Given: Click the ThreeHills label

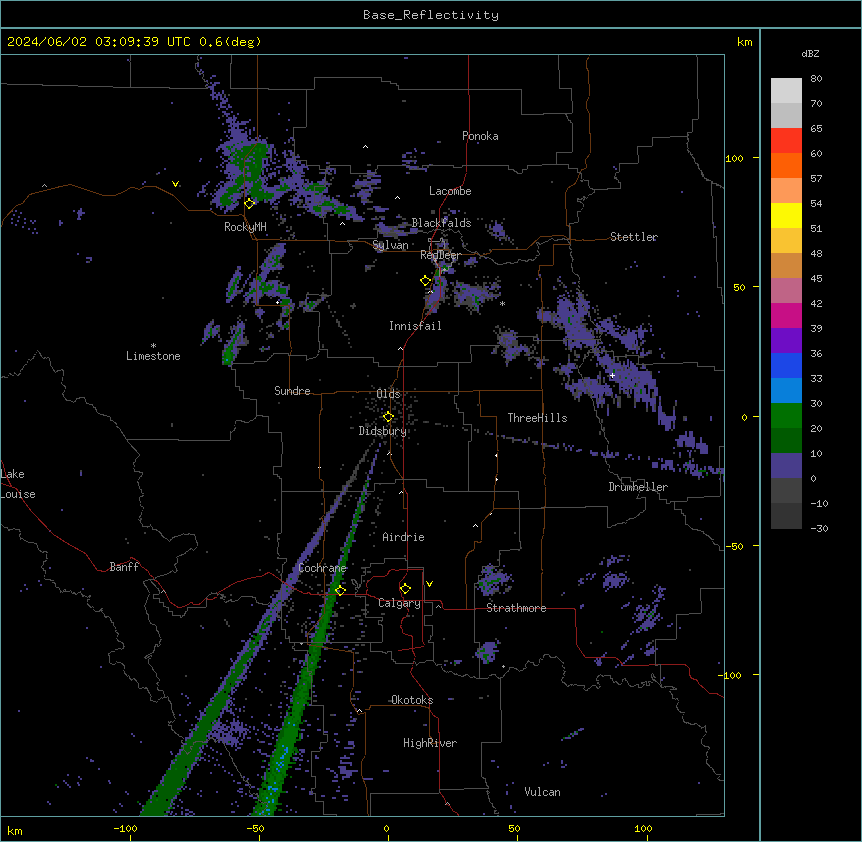Looking at the screenshot, I should 537,418.
